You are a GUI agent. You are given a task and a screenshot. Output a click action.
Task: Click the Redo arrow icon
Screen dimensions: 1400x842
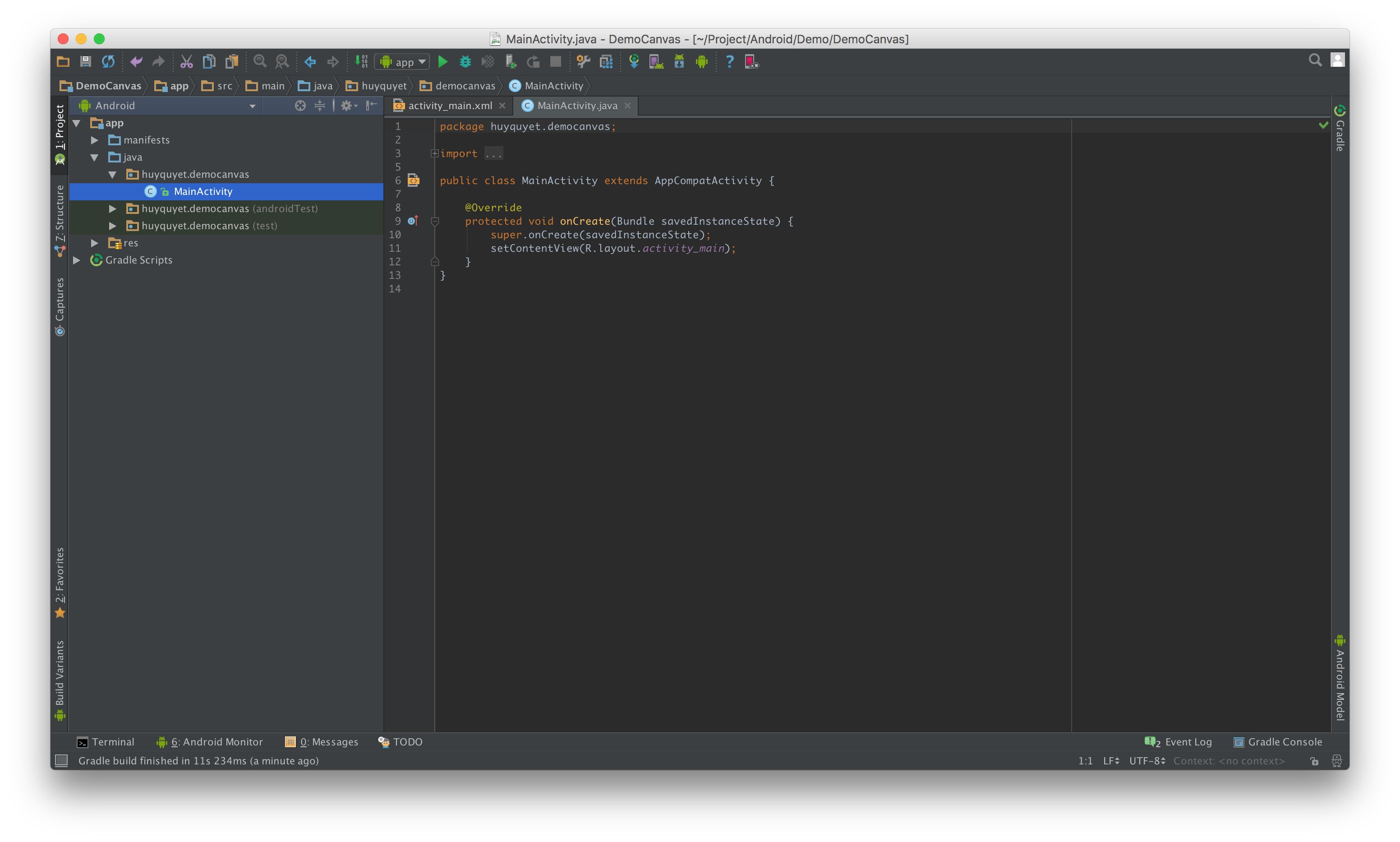[x=158, y=61]
